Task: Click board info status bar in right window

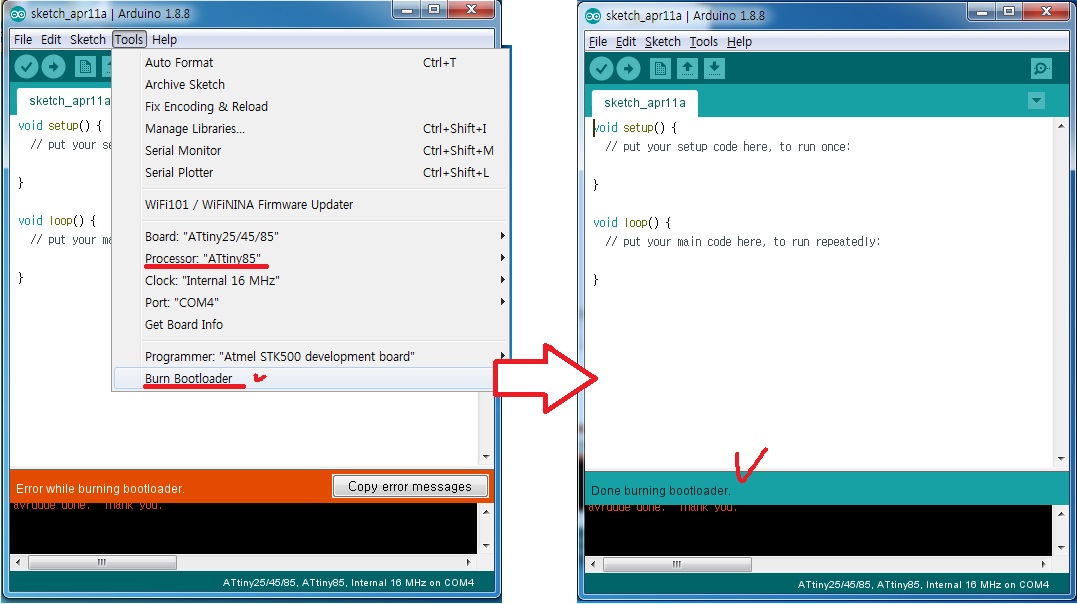Action: pos(923,585)
